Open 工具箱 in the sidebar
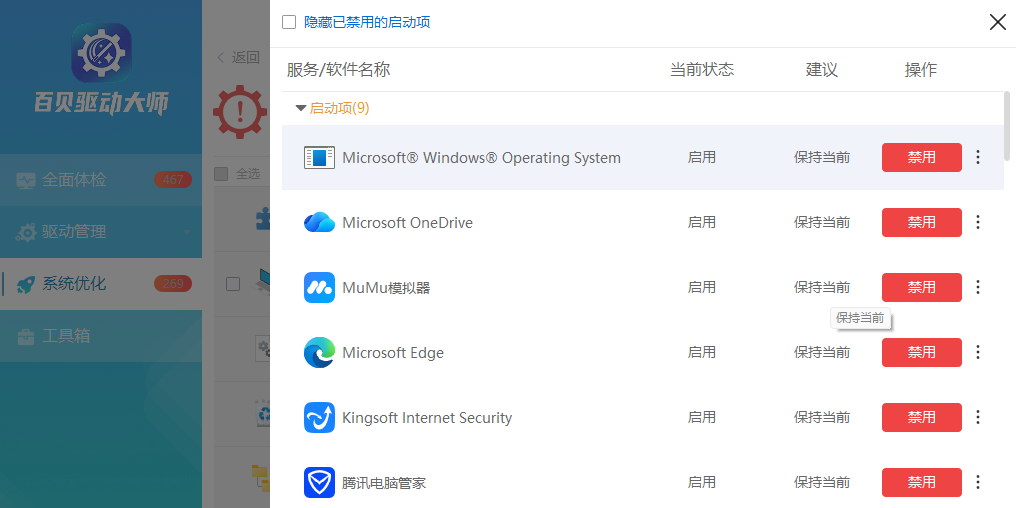This screenshot has height=508, width=1016. 66,336
